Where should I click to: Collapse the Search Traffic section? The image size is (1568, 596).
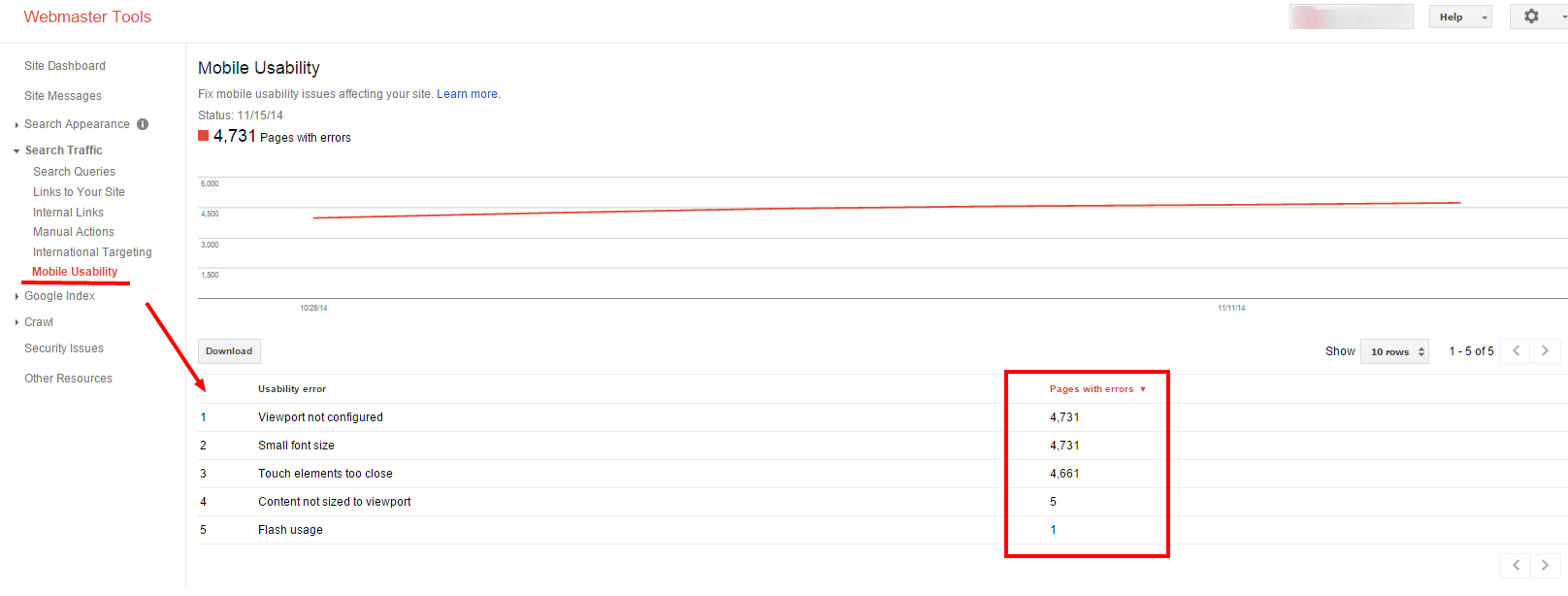(x=16, y=151)
